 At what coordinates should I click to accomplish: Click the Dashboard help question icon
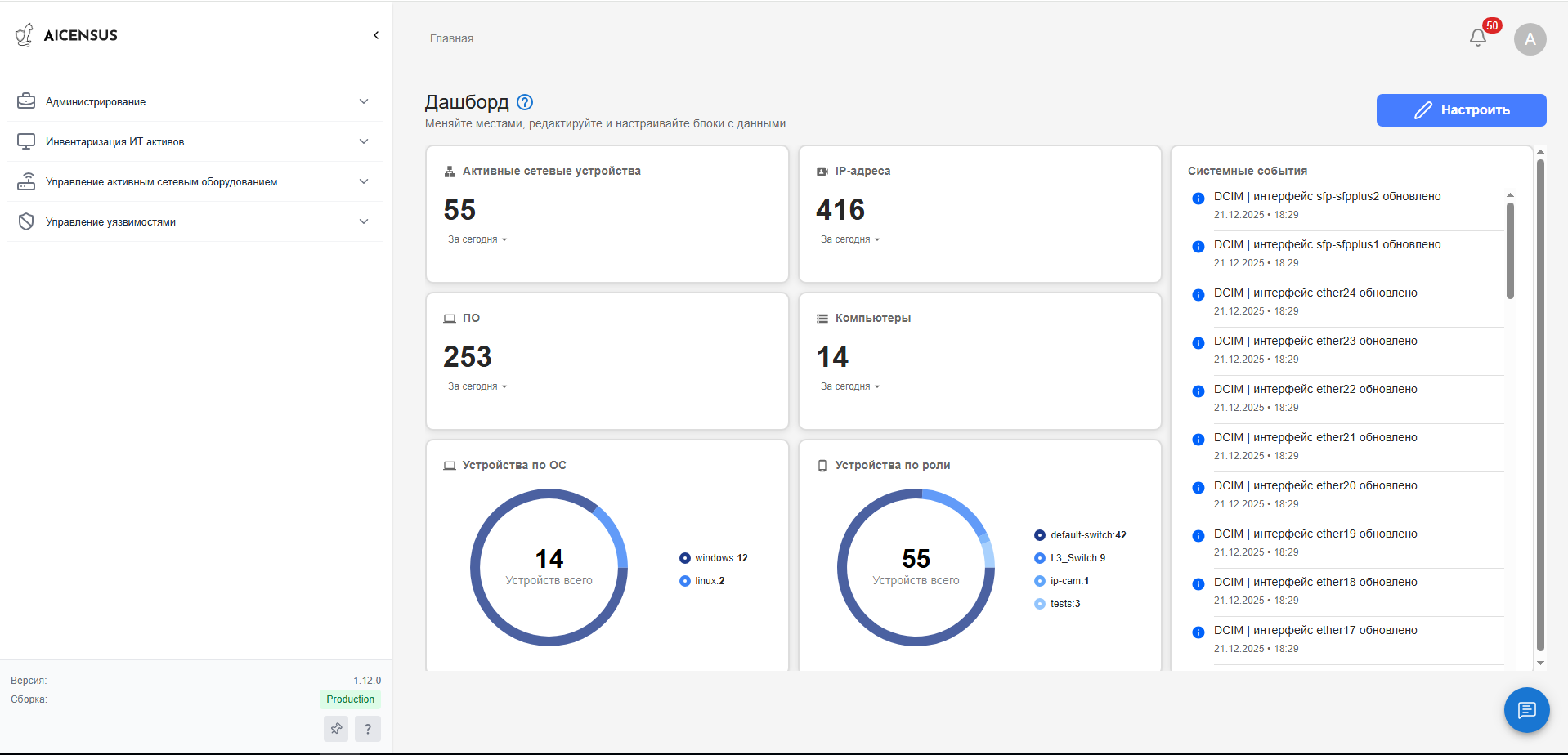click(525, 102)
